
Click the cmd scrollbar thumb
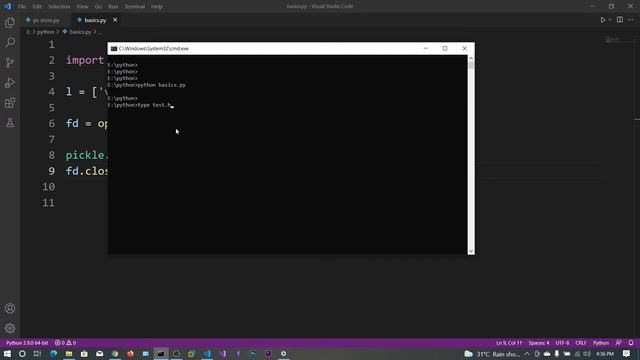pyautogui.click(x=471, y=66)
